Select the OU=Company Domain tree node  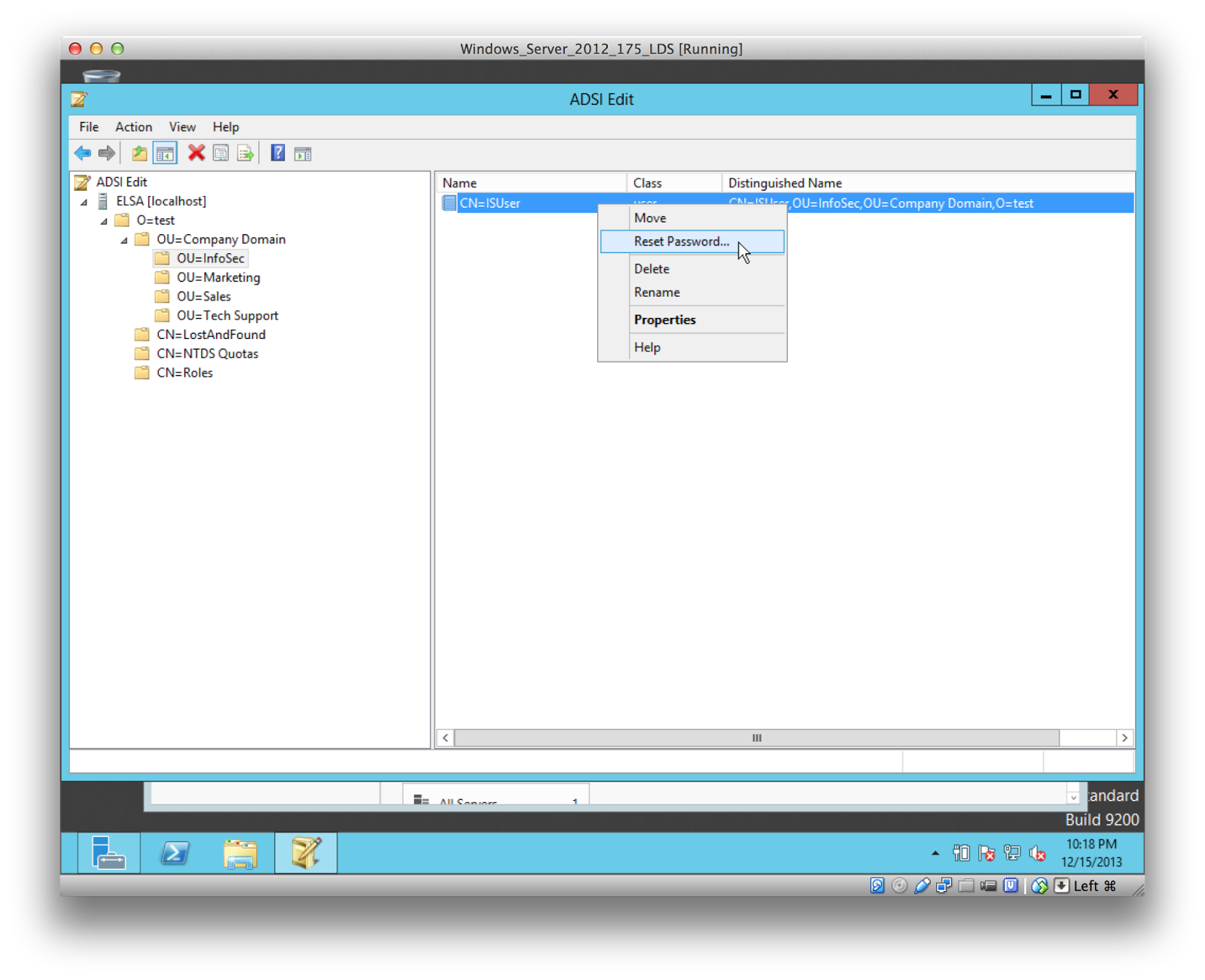[221, 240]
